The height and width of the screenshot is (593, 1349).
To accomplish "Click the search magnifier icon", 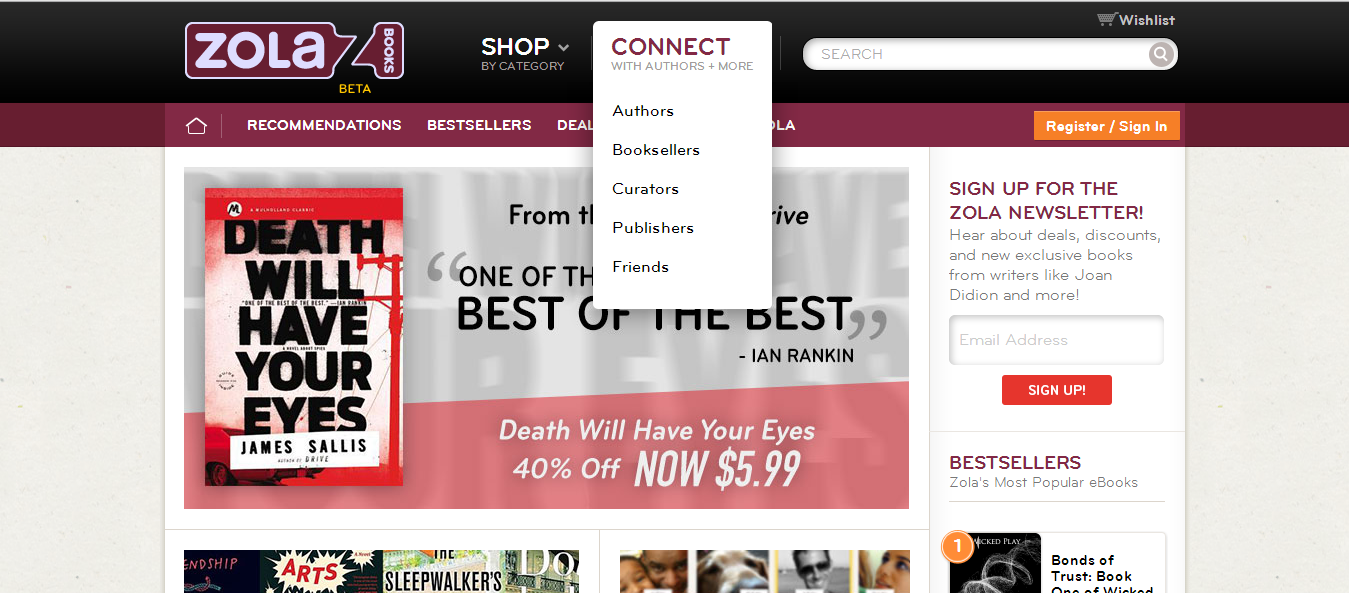I will click(x=1160, y=54).
